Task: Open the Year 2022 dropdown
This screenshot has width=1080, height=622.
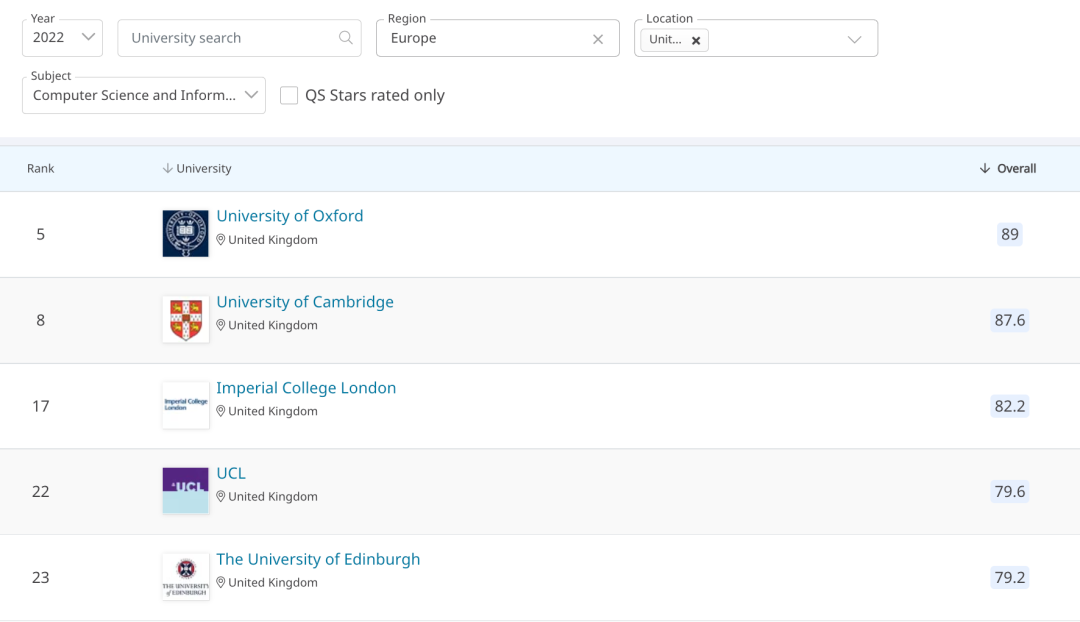Action: point(62,38)
